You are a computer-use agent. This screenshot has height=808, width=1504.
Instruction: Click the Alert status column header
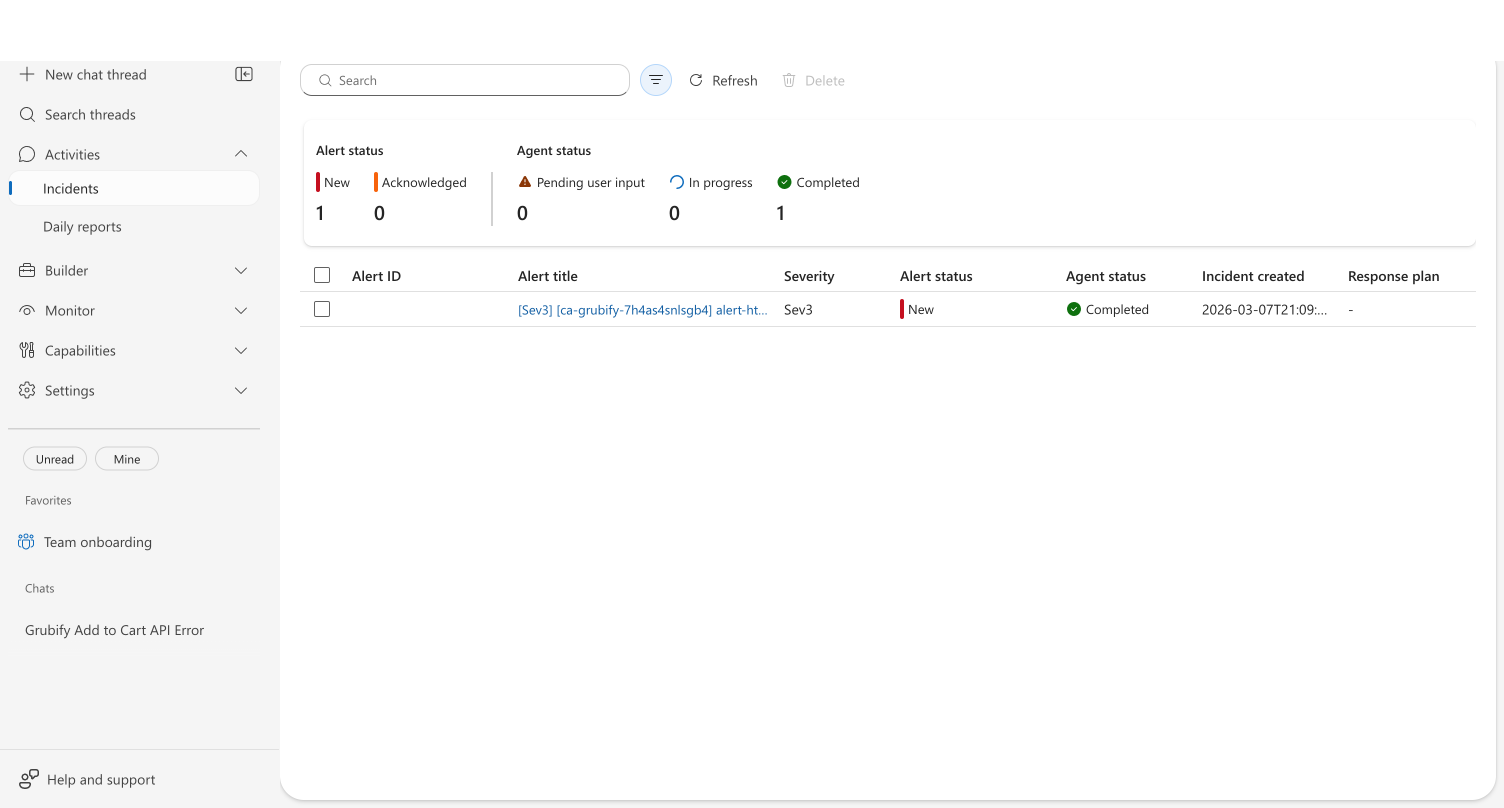[x=936, y=276]
